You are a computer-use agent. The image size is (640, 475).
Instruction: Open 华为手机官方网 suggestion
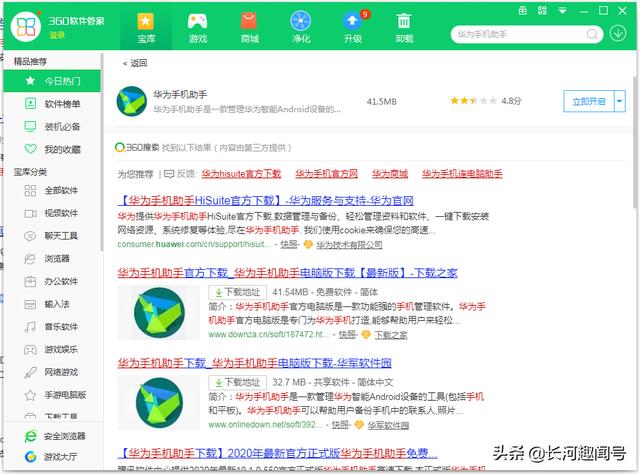(327, 174)
